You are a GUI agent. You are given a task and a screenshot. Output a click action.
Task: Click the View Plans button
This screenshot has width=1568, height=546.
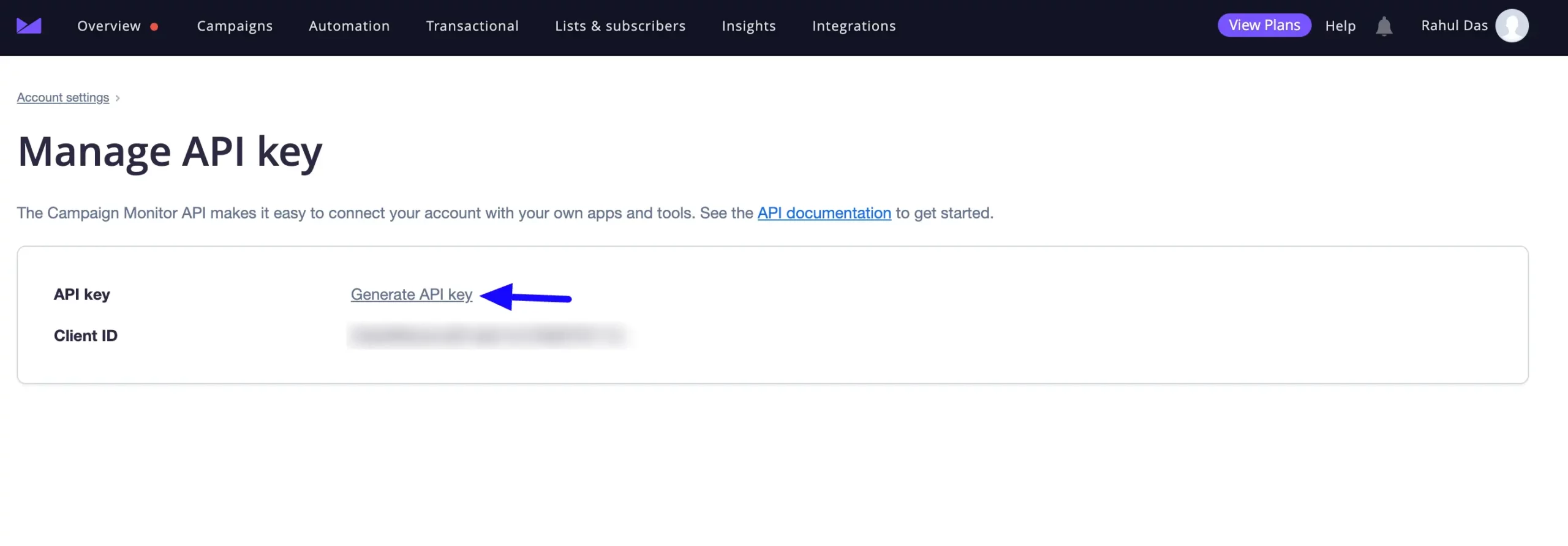pyautogui.click(x=1264, y=25)
